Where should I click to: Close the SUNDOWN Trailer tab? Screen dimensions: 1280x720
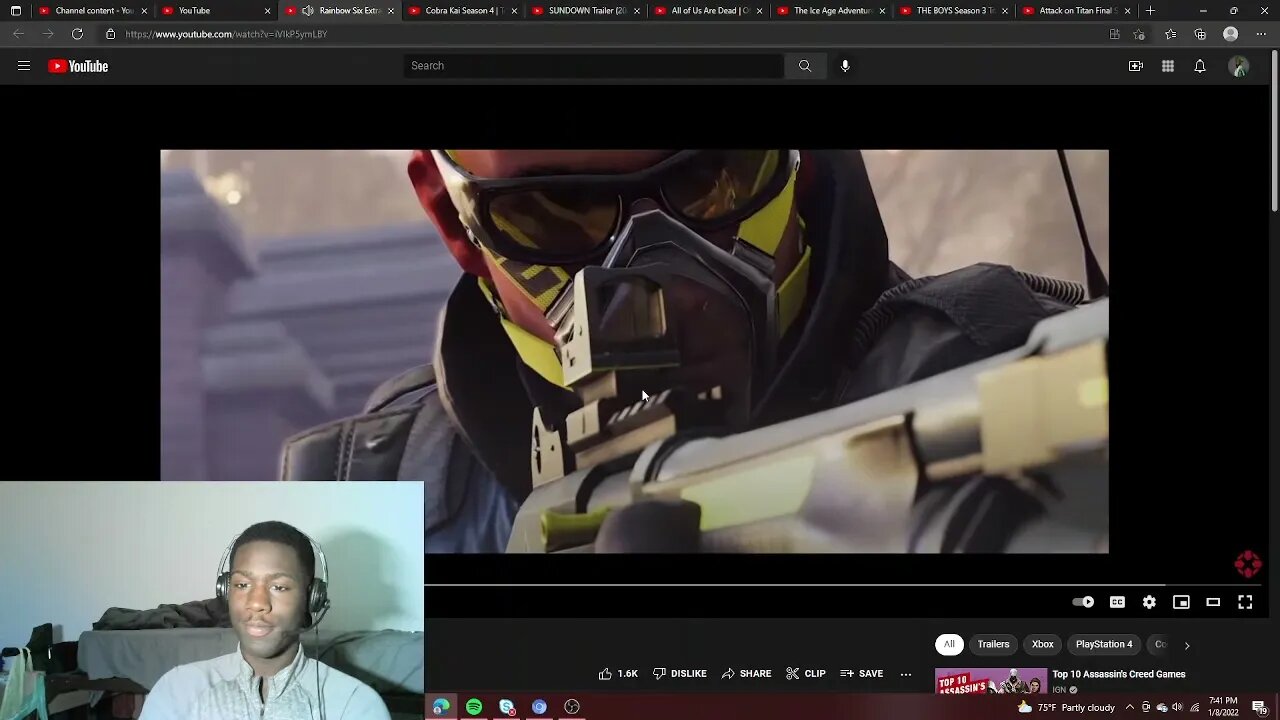(637, 11)
